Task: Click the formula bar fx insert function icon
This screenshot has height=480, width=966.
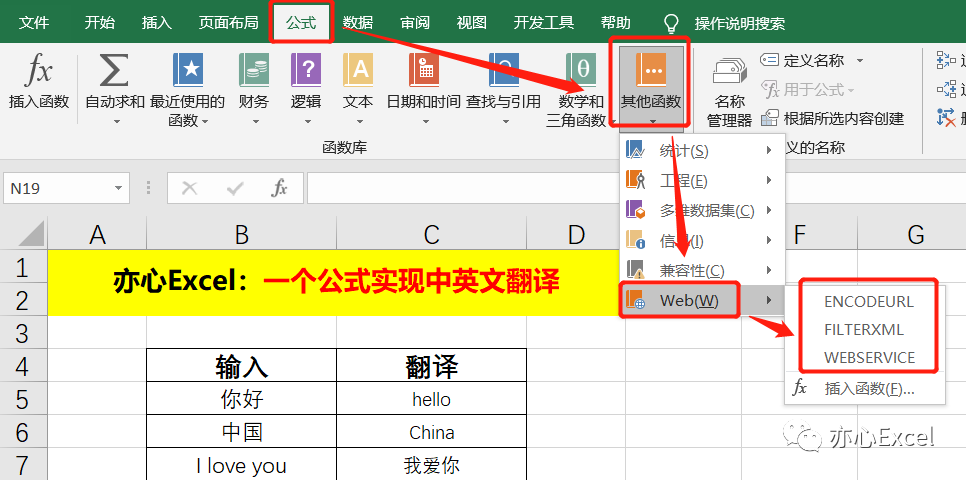Action: click(x=279, y=188)
